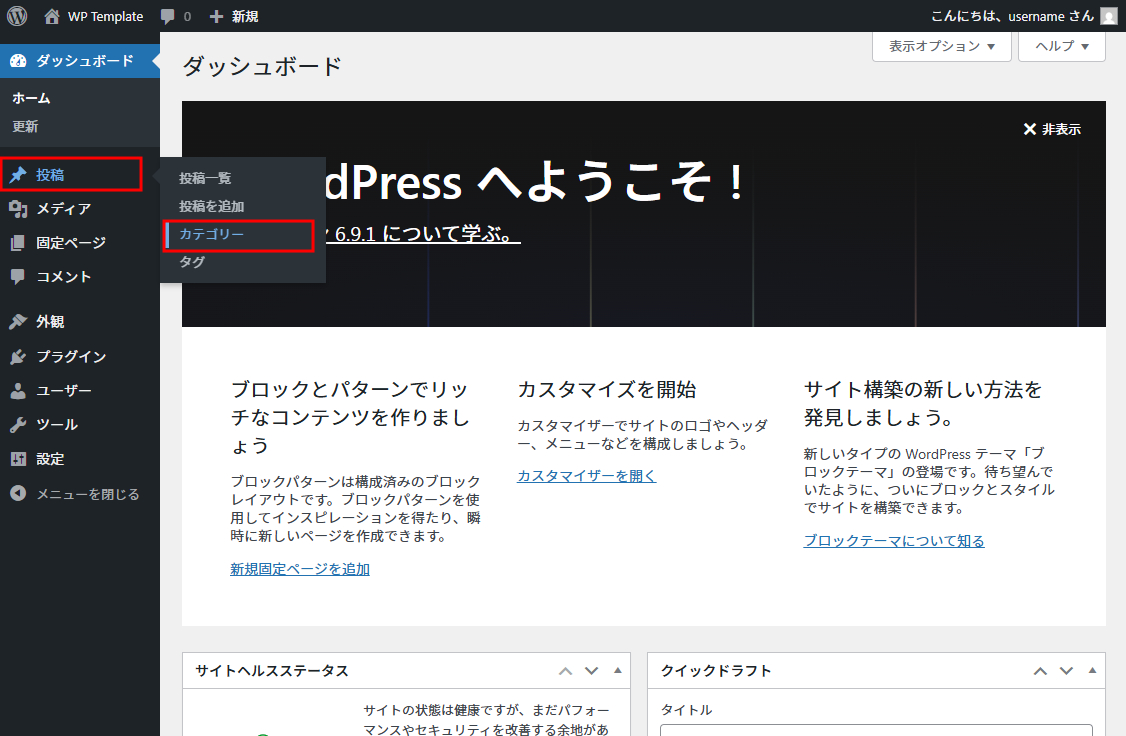Click the WordPress logo in admin bar
The width and height of the screenshot is (1126, 736).
click(17, 16)
